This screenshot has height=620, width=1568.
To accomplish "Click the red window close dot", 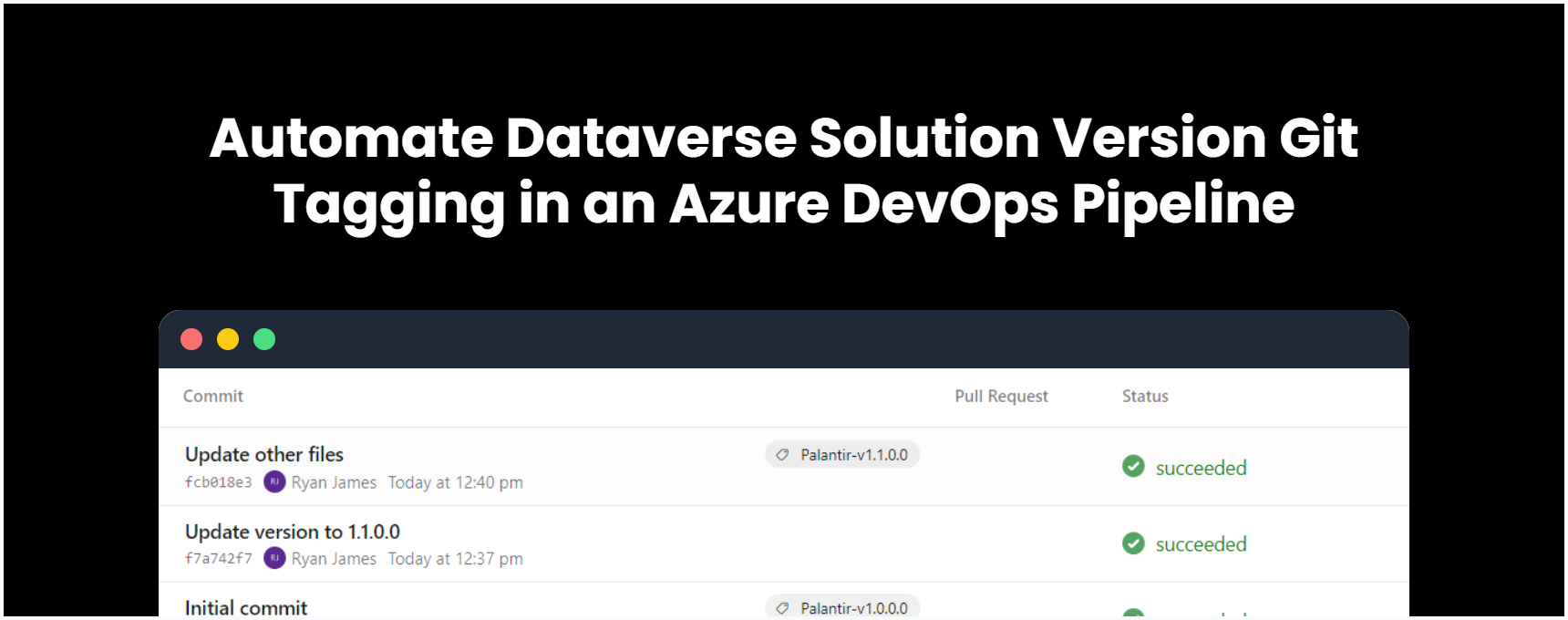I will click(191, 339).
